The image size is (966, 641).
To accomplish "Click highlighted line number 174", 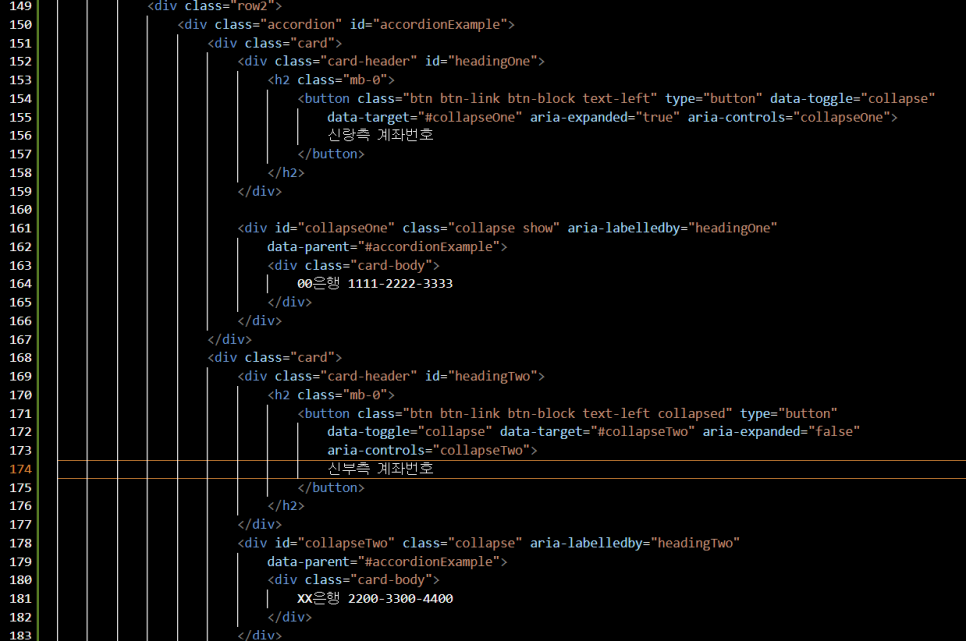I will pos(20,469).
